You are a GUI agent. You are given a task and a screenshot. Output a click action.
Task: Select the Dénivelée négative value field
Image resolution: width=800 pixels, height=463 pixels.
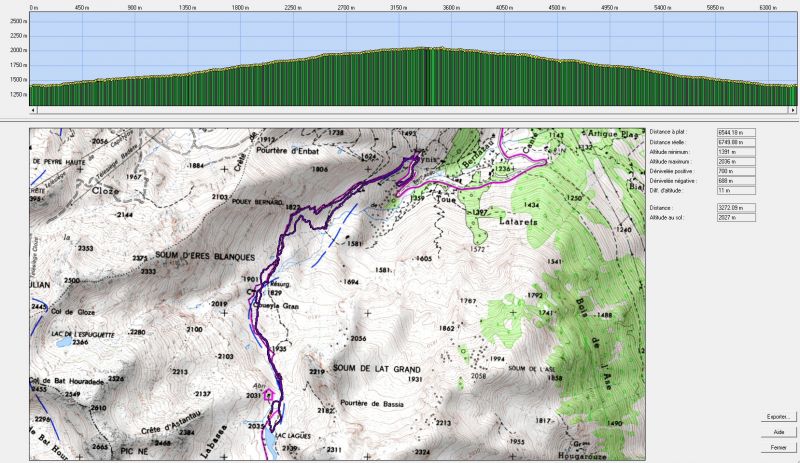point(735,180)
